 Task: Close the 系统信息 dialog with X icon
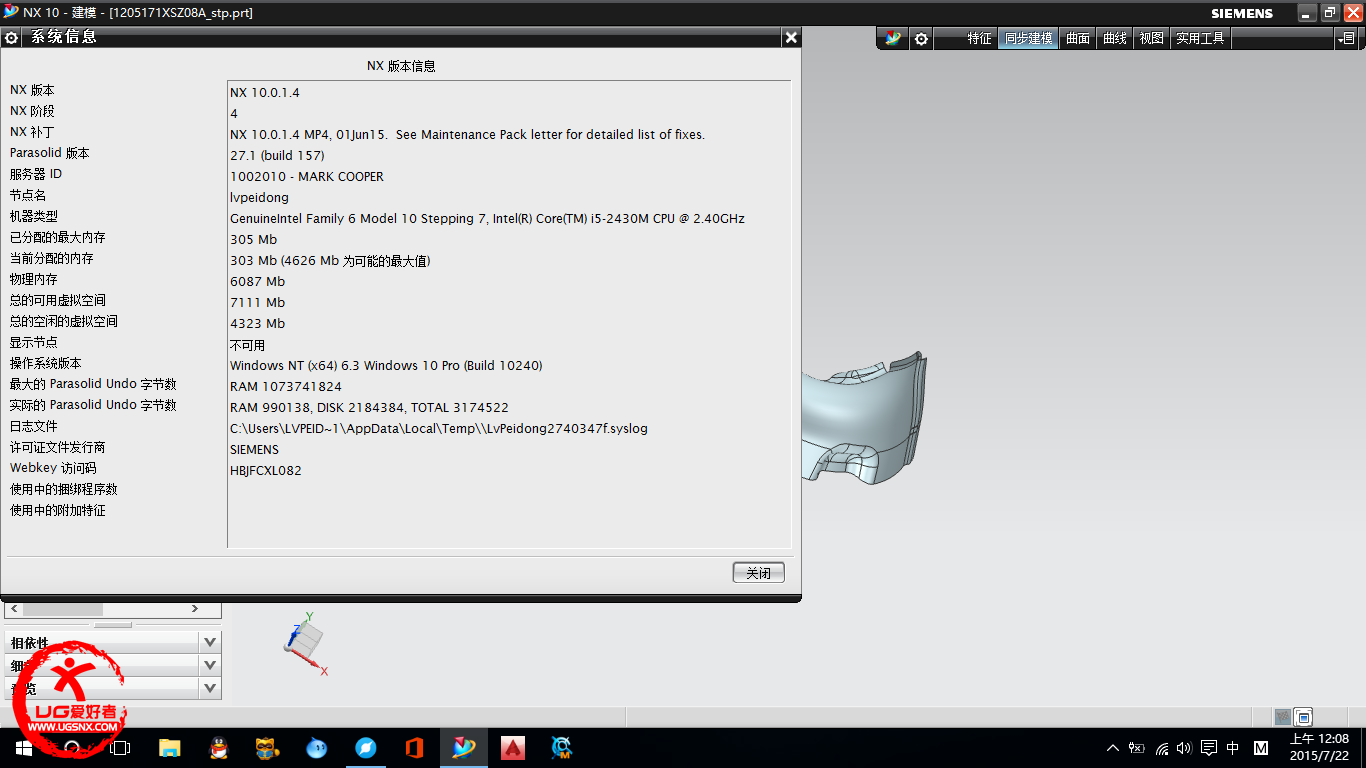[x=791, y=37]
